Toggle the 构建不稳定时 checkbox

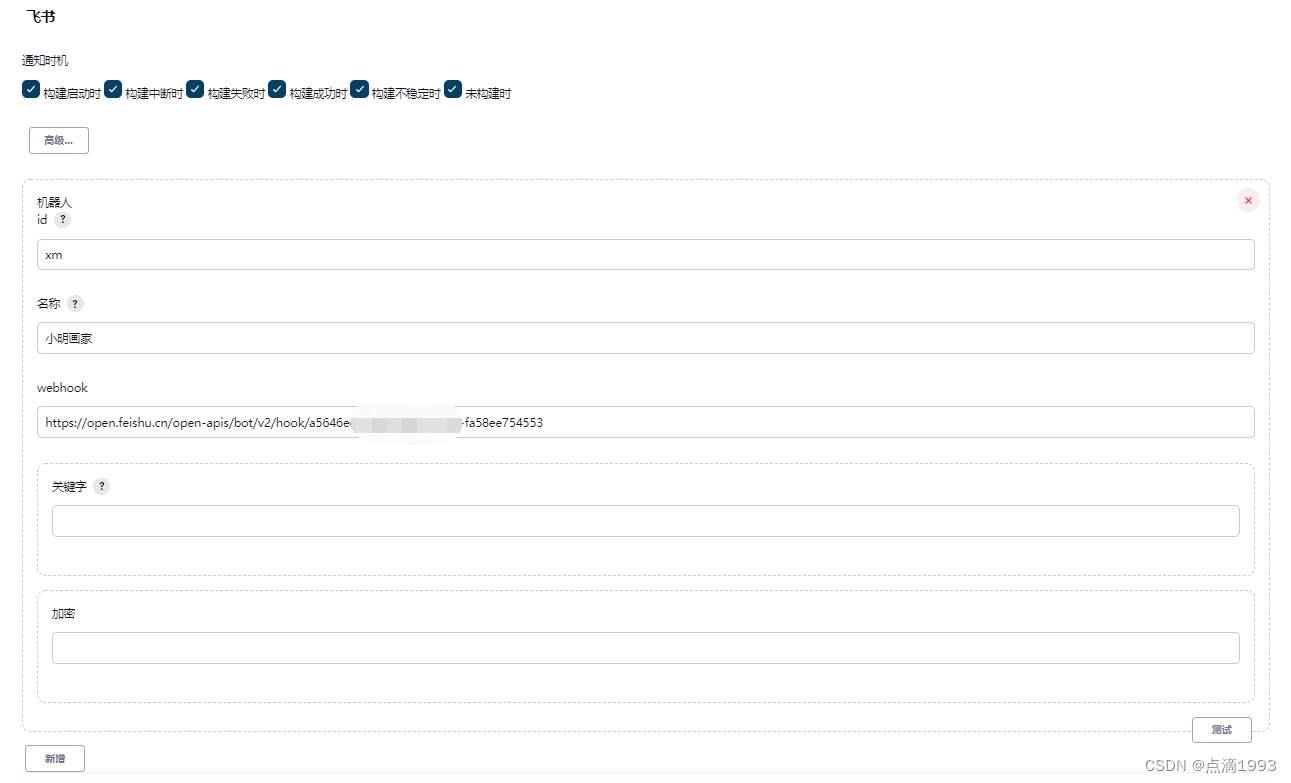click(x=359, y=89)
